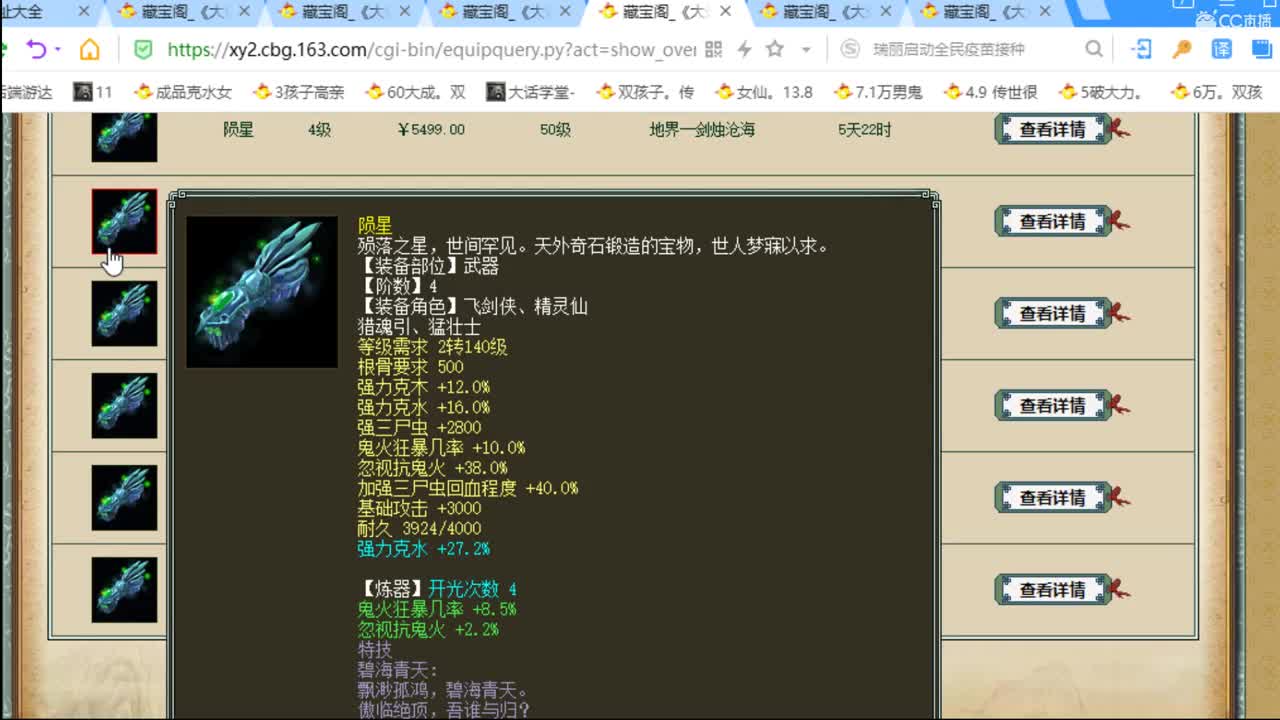Image resolution: width=1280 pixels, height=720 pixels.
Task: Click the 陨星 item name in first row
Action: point(238,130)
